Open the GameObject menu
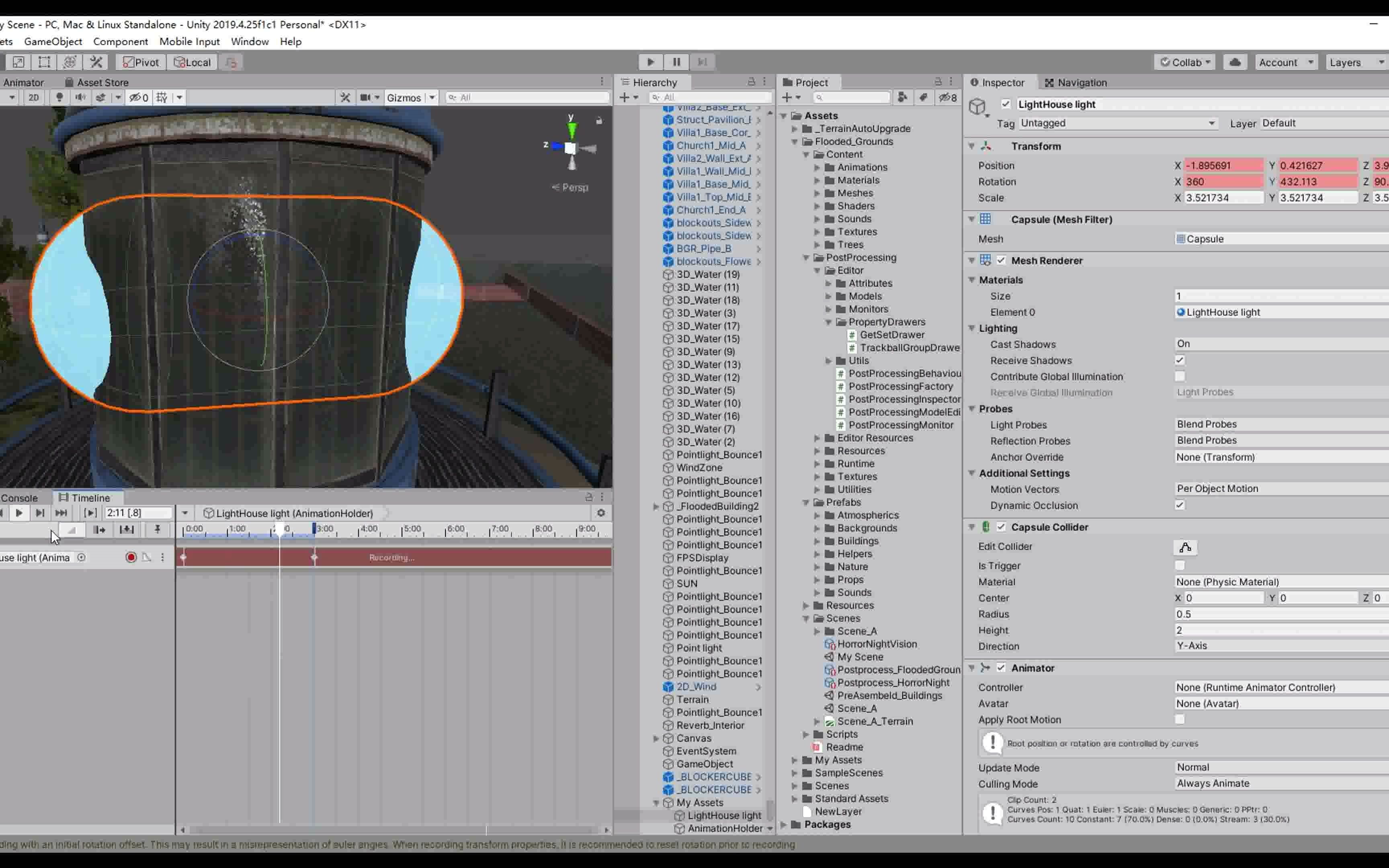Image resolution: width=1389 pixels, height=868 pixels. tap(53, 41)
